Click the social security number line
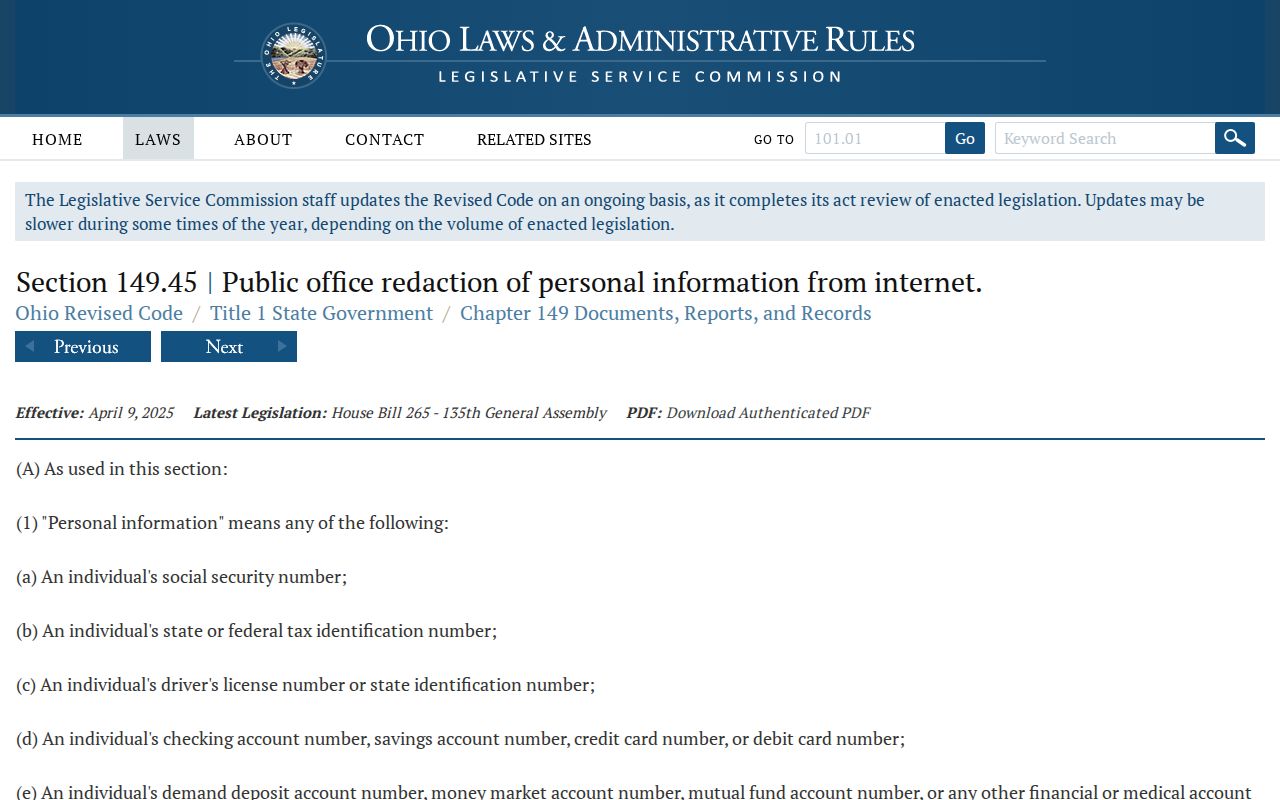1280x800 pixels. point(181,576)
